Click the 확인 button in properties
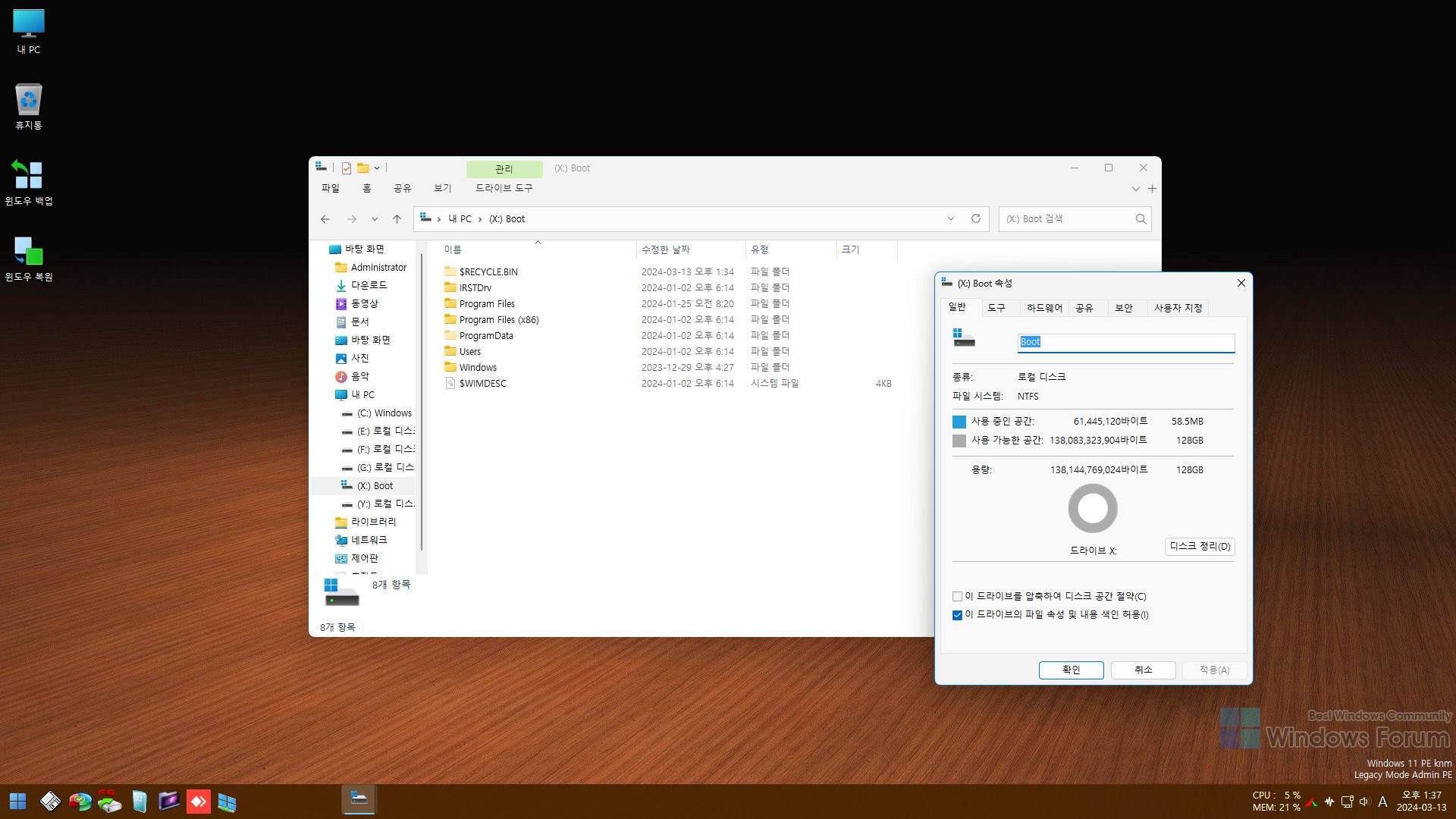The width and height of the screenshot is (1456, 819). pos(1071,670)
